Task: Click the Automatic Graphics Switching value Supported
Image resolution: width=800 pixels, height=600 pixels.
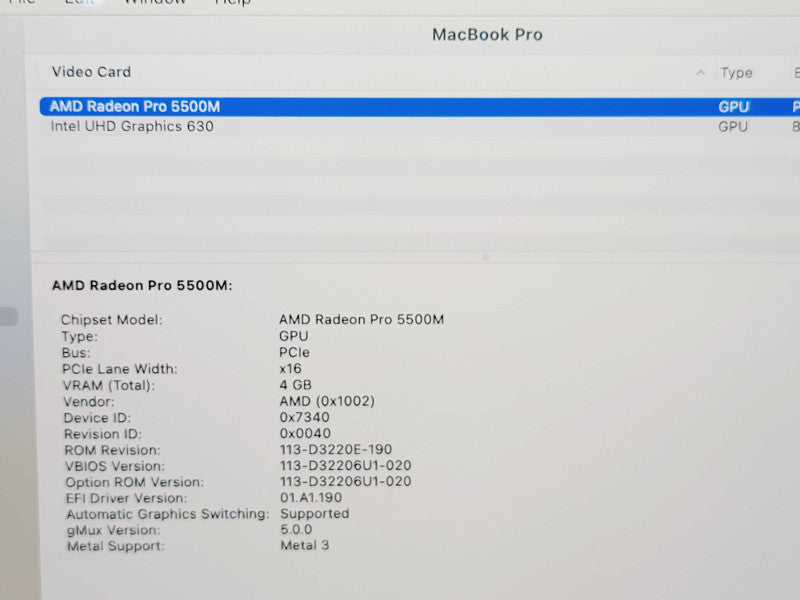Action: click(x=315, y=513)
